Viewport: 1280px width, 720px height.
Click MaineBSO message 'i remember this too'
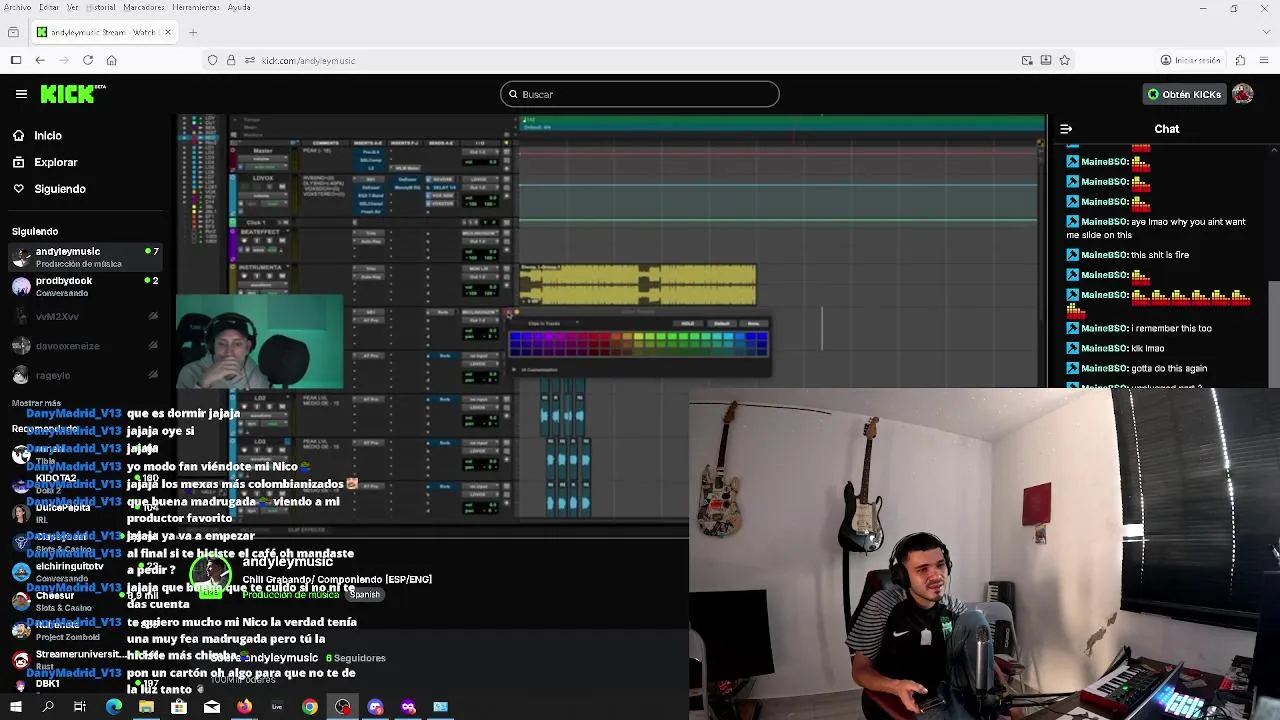click(x=1171, y=328)
